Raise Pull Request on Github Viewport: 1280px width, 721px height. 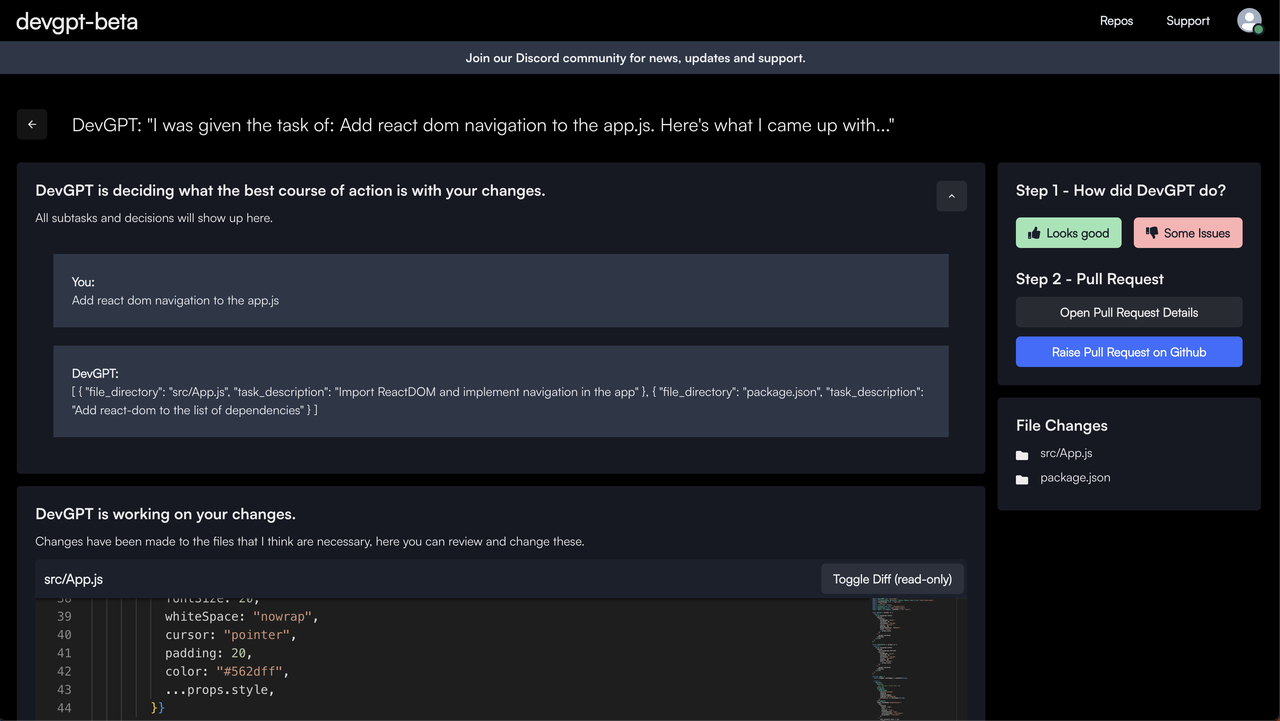(1129, 352)
